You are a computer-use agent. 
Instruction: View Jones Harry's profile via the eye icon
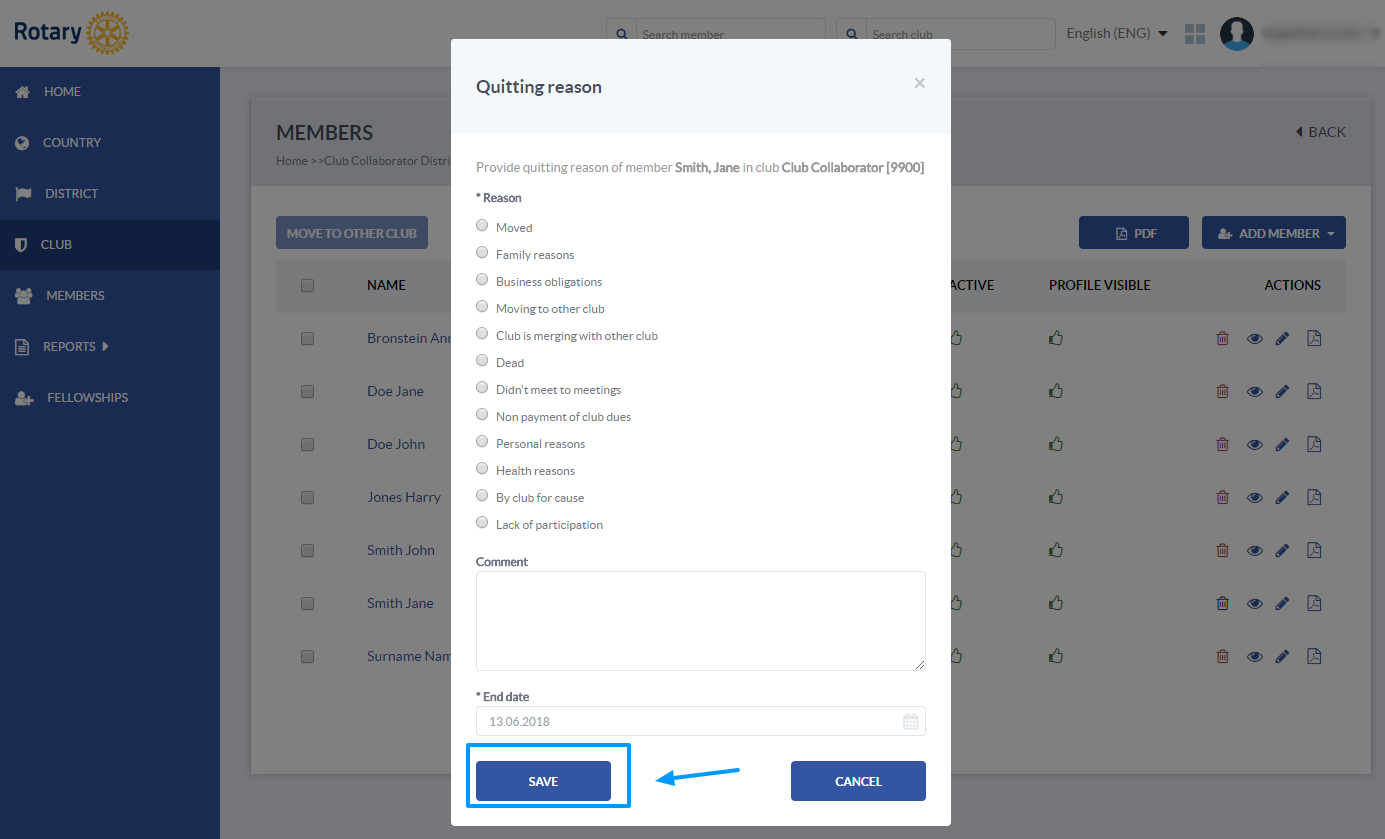click(x=1254, y=497)
